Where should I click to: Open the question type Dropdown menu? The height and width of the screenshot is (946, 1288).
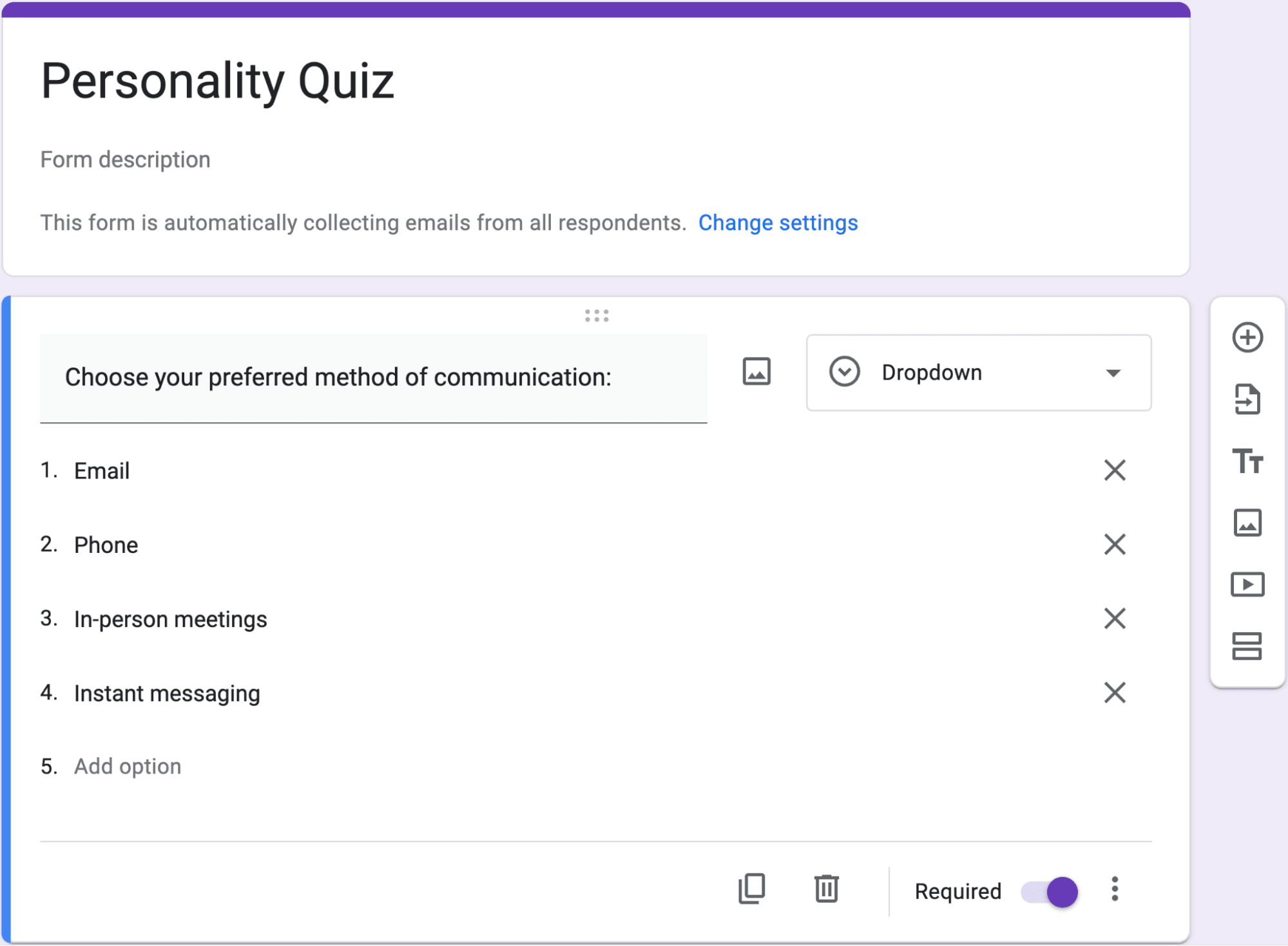(x=979, y=373)
